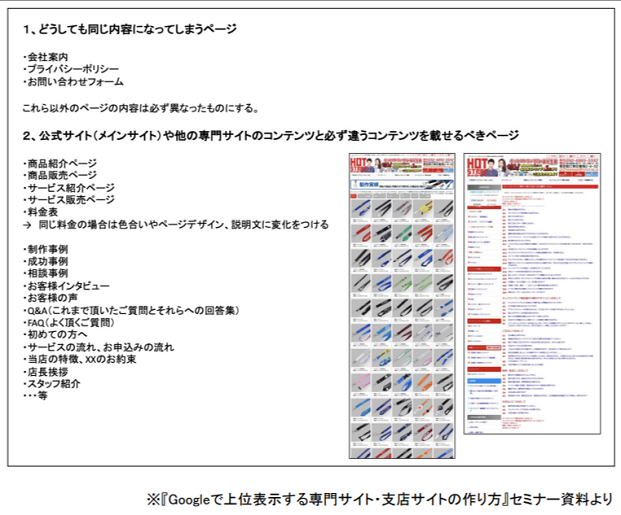
Task: Select the text ・サービス紹介ページ
Action: point(69,188)
